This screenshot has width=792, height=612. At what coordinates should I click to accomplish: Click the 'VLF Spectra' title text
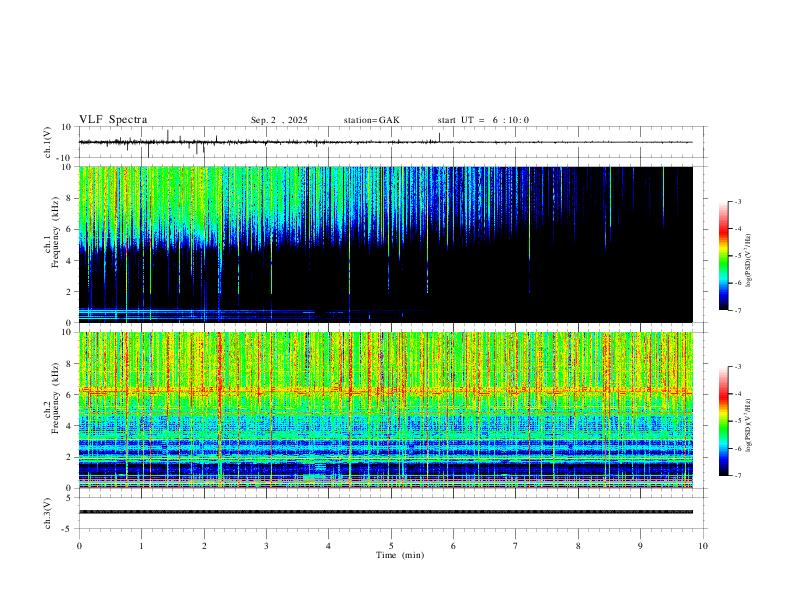113,120
